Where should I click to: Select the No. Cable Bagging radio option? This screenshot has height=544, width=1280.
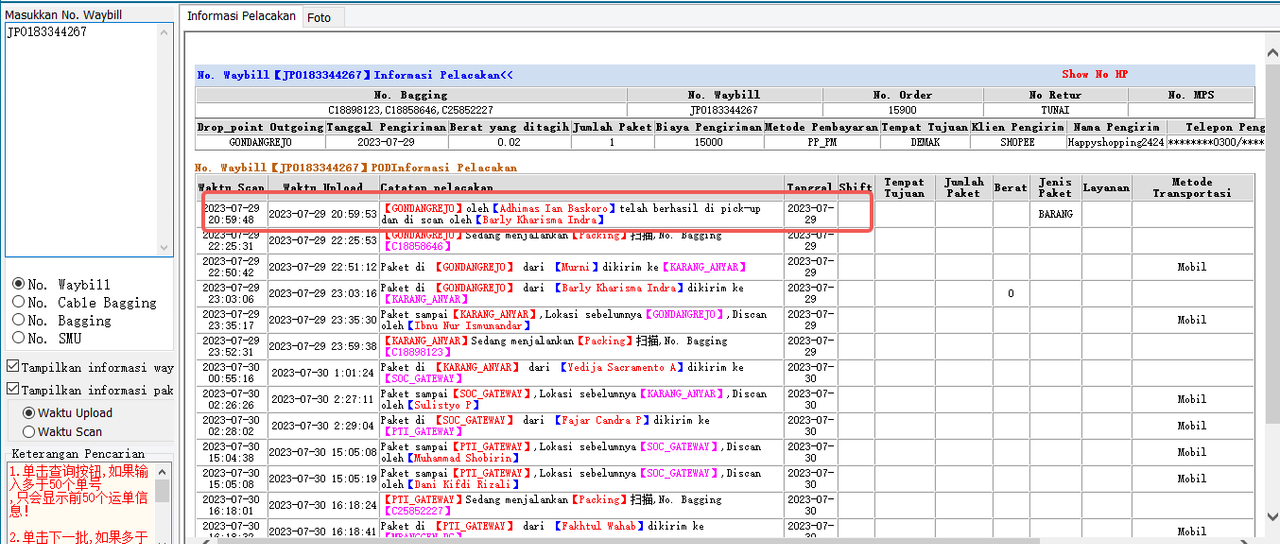18,303
